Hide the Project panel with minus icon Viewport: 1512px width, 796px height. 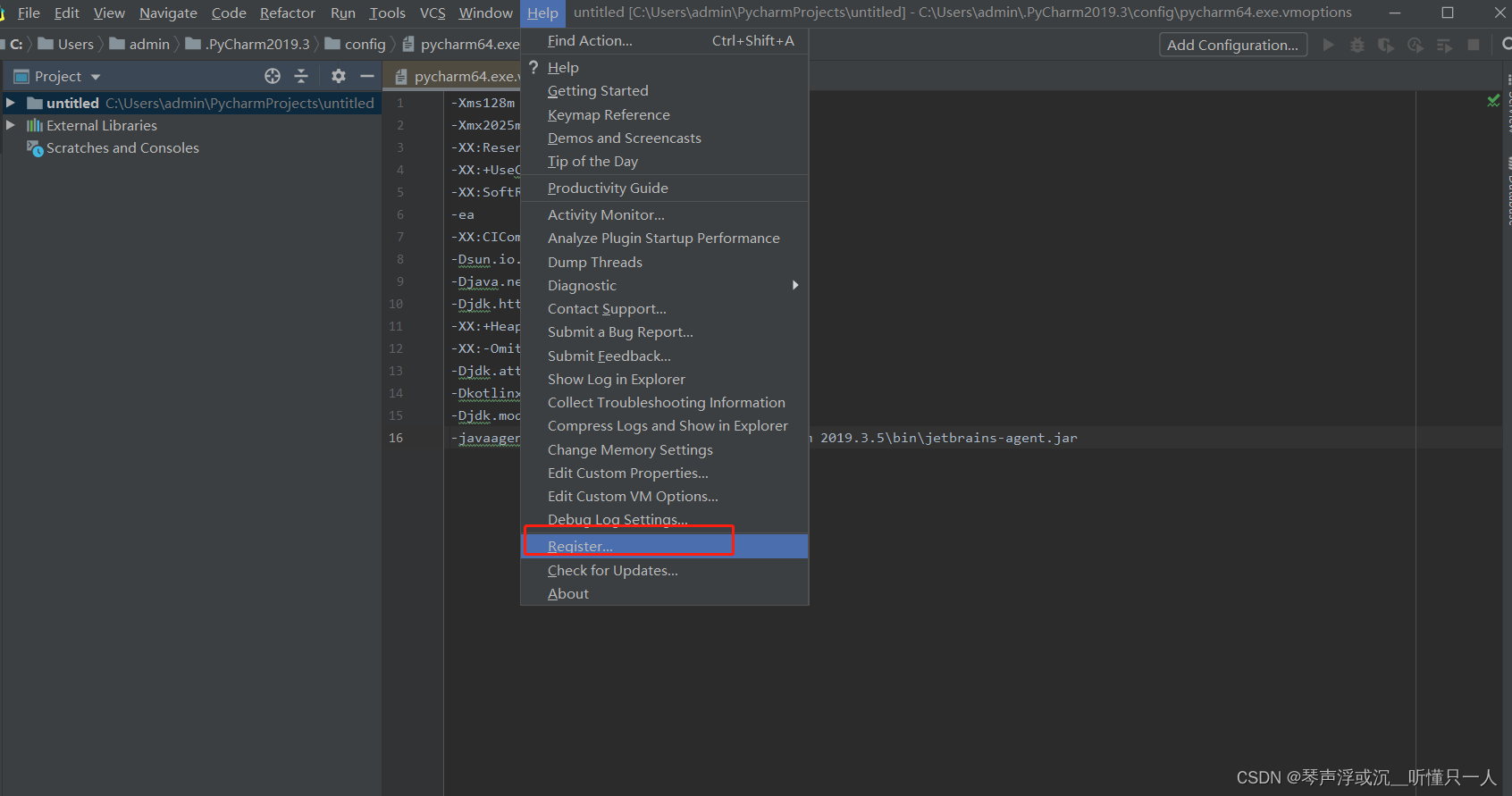click(367, 76)
